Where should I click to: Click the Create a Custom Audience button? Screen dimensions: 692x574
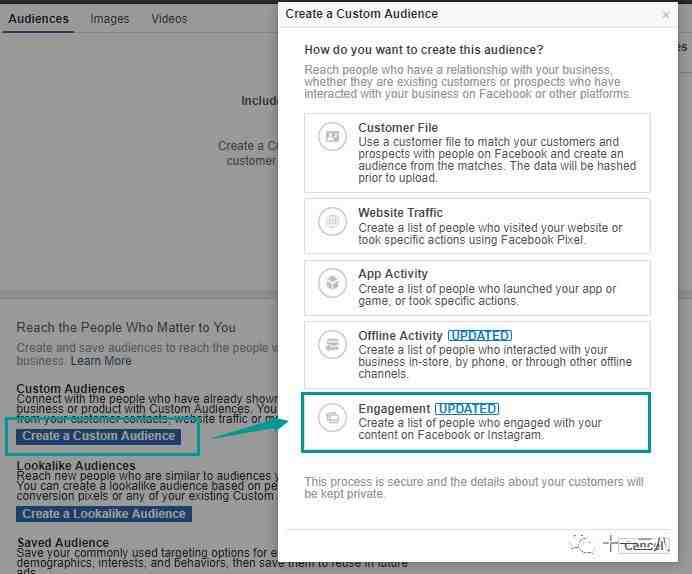click(x=98, y=436)
